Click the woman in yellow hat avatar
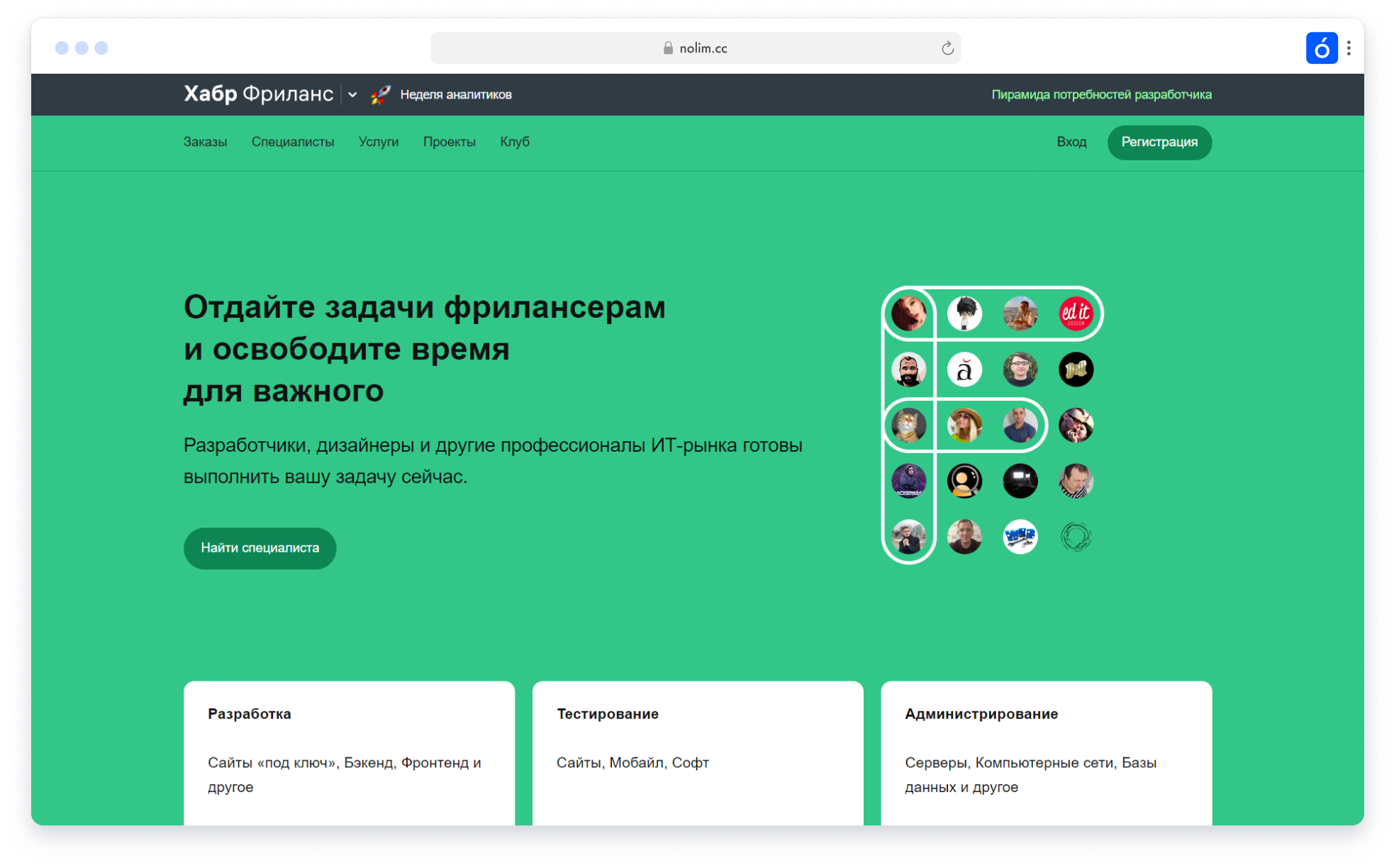The height and width of the screenshot is (868, 1394). [964, 425]
